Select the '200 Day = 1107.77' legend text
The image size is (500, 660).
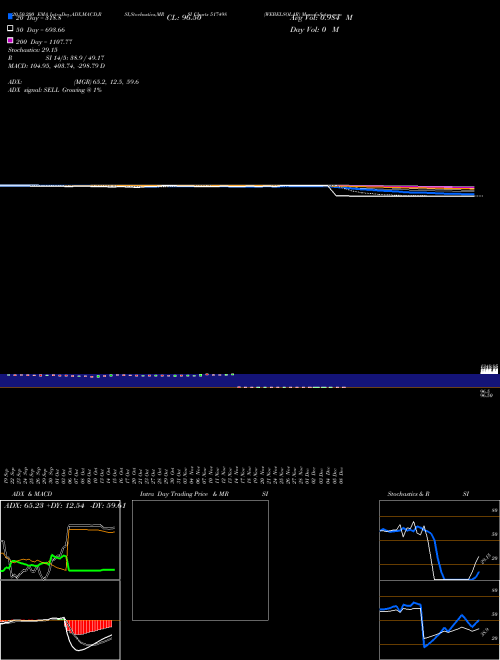44,42
